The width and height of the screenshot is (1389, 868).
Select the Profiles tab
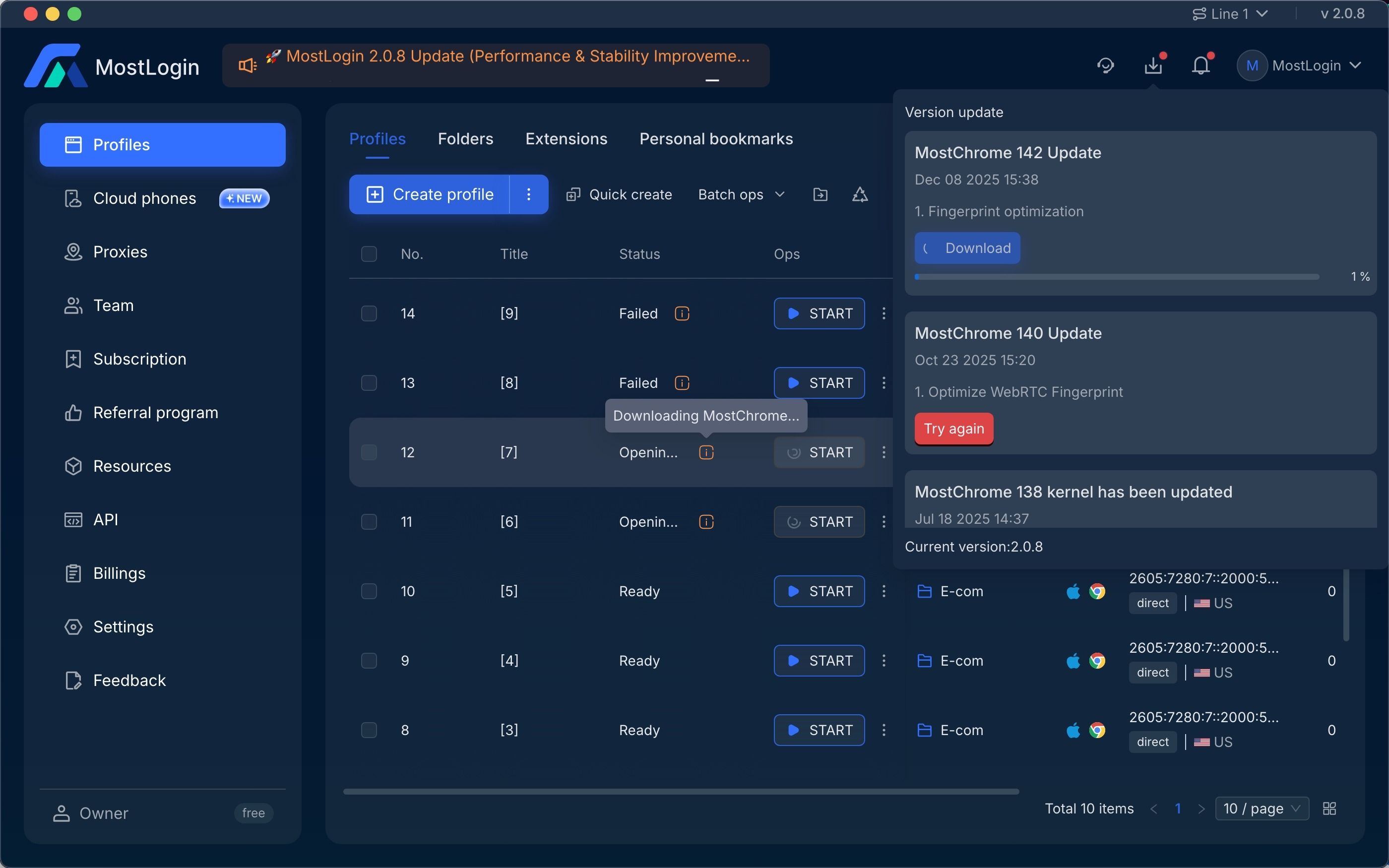pos(378,139)
